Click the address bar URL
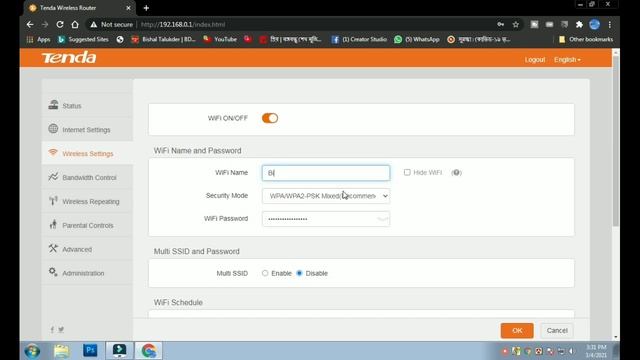 pyautogui.click(x=182, y=24)
